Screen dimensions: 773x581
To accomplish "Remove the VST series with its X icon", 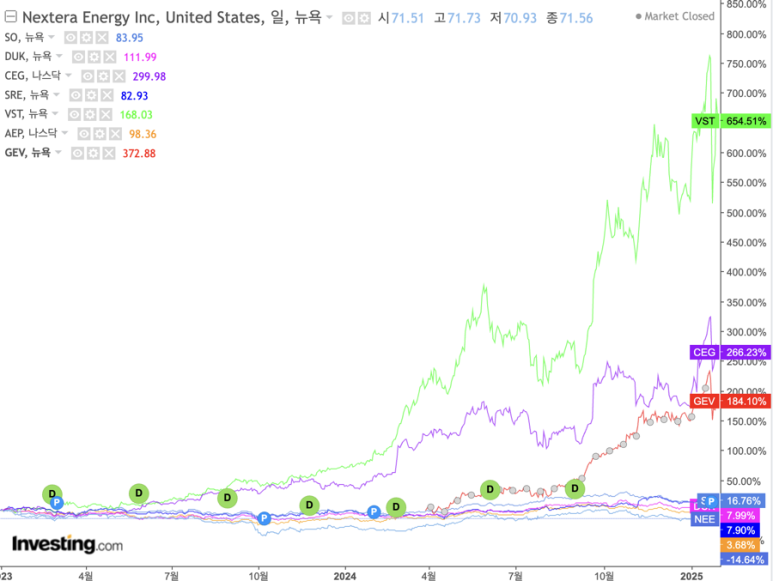I will tap(105, 115).
